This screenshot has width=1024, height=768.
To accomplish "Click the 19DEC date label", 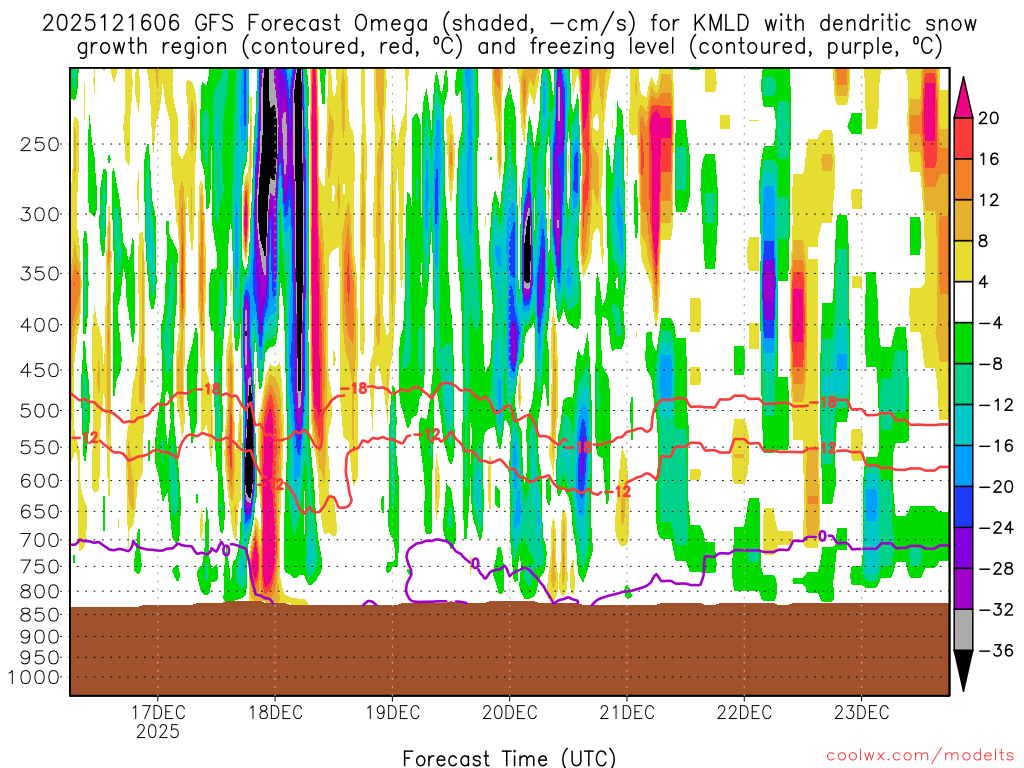I will tap(392, 712).
